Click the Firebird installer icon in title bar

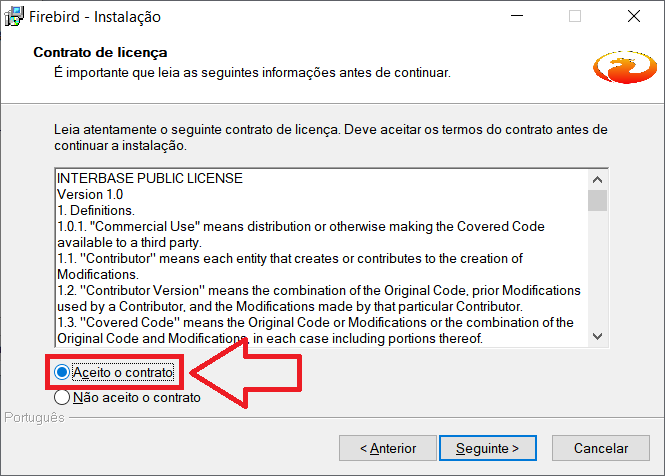coord(15,17)
